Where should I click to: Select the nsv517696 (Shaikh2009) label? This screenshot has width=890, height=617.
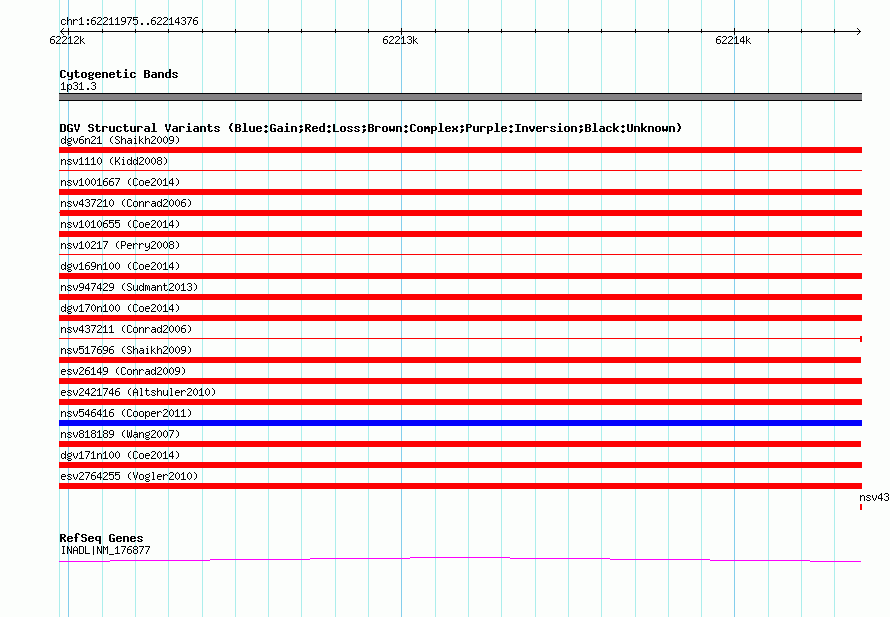(x=126, y=350)
